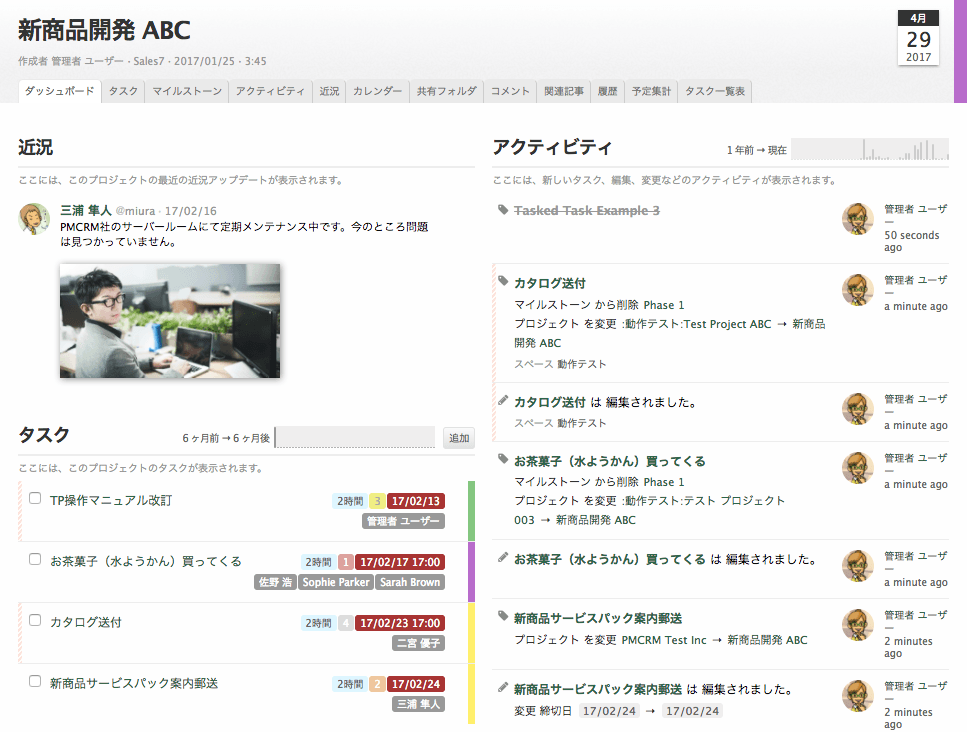967x732 pixels.
Task: Click the priority 3 badge on TP操作マニュアル改訂
Action: pyautogui.click(x=377, y=501)
